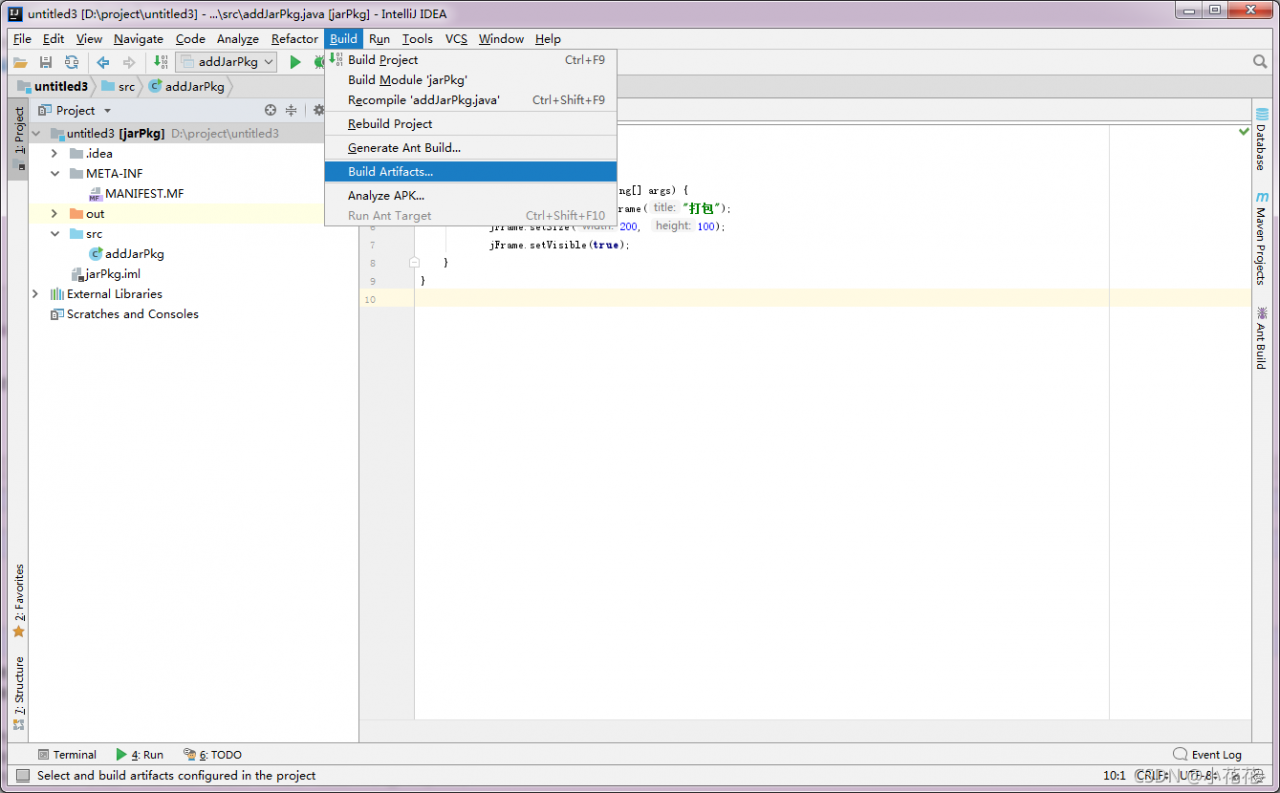Toggle the Project tool window side tab

(19, 131)
